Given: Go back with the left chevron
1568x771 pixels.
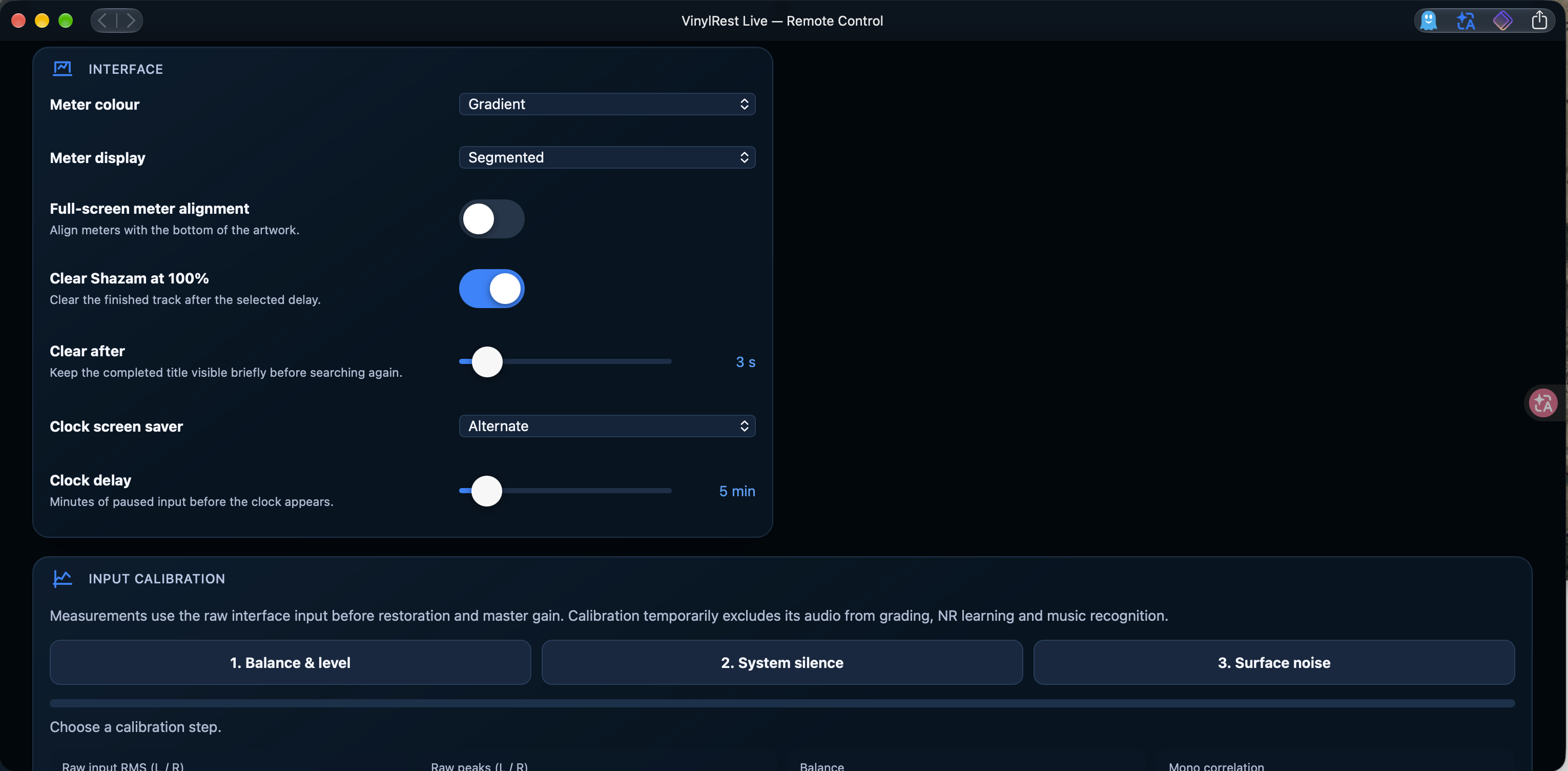Looking at the screenshot, I should click(103, 21).
